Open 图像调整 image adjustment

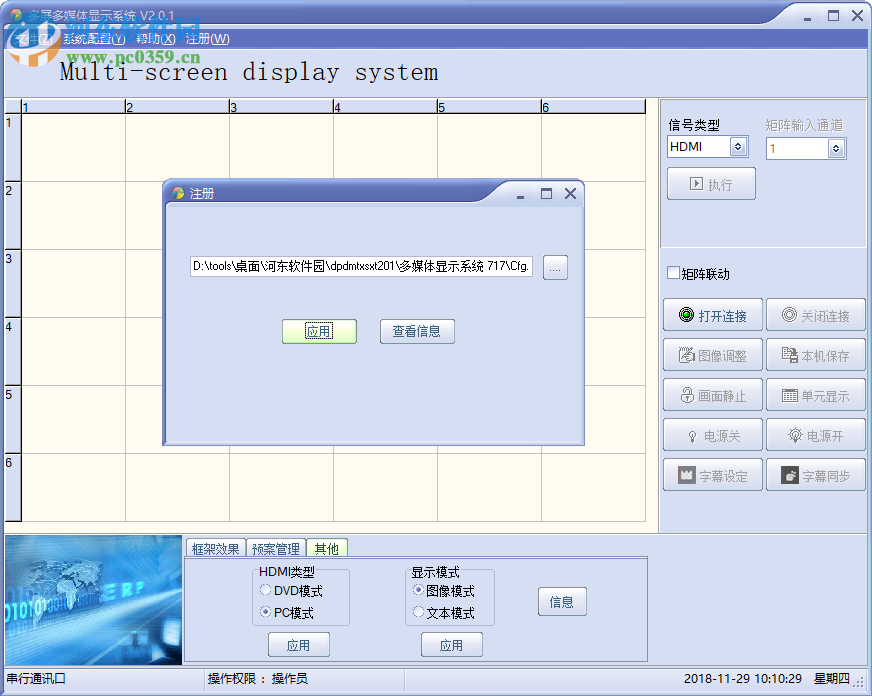click(x=712, y=355)
